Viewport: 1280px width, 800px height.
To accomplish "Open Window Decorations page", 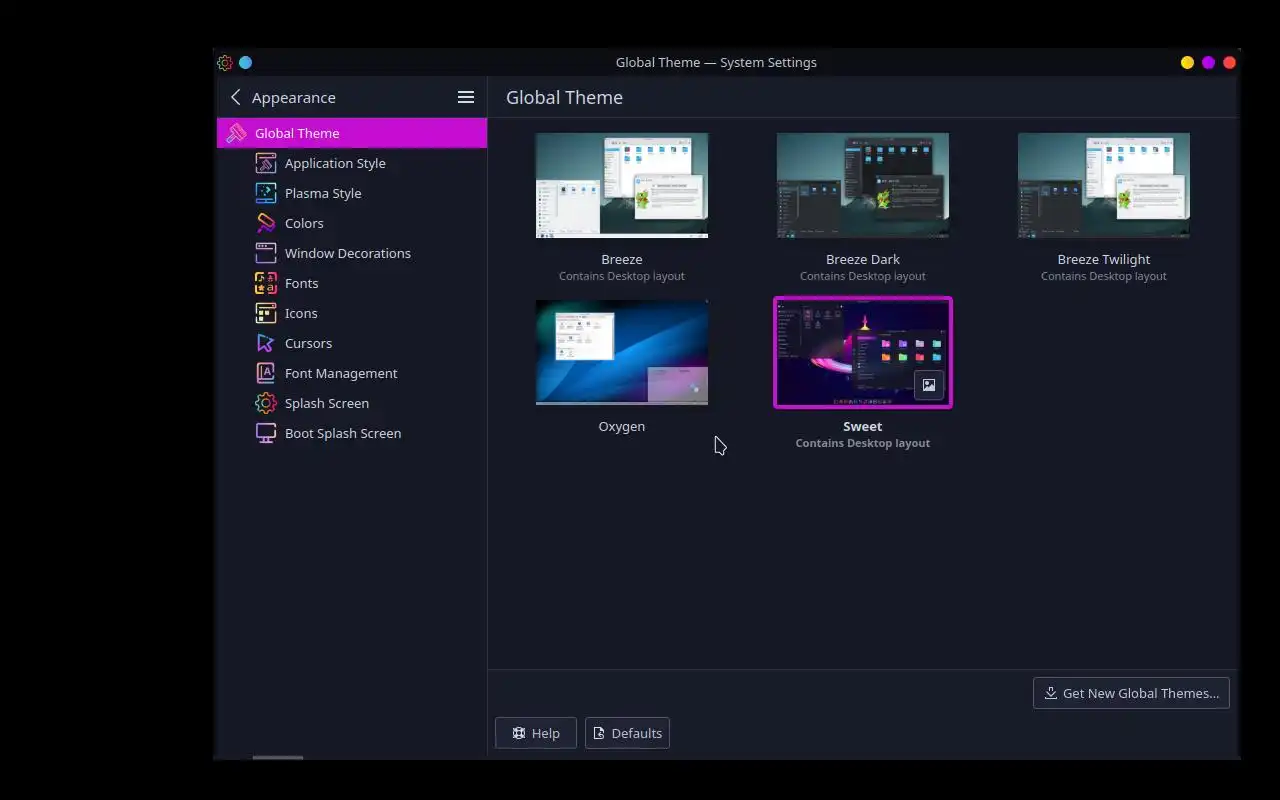I will pyautogui.click(x=352, y=253).
